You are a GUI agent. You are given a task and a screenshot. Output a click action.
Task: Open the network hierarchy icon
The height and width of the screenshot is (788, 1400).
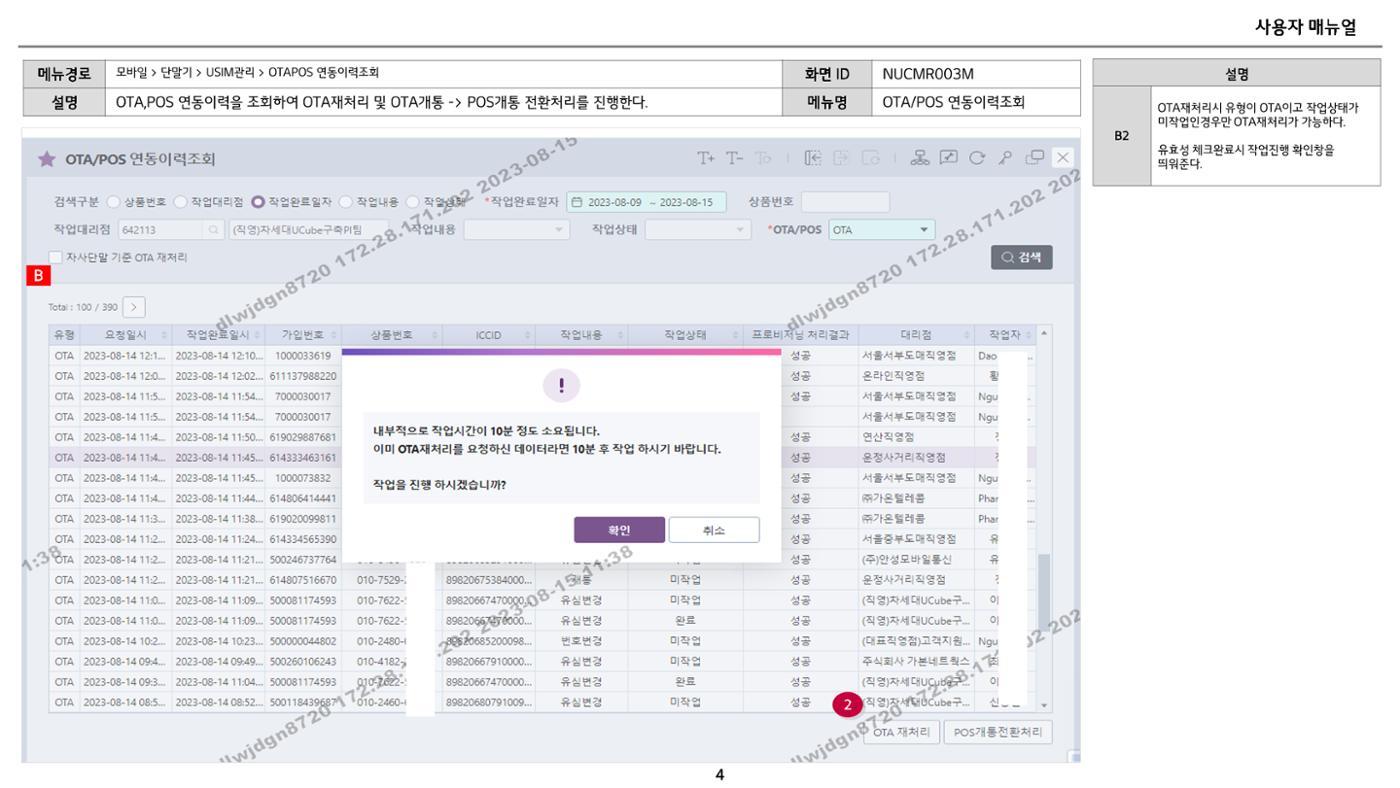(x=920, y=158)
